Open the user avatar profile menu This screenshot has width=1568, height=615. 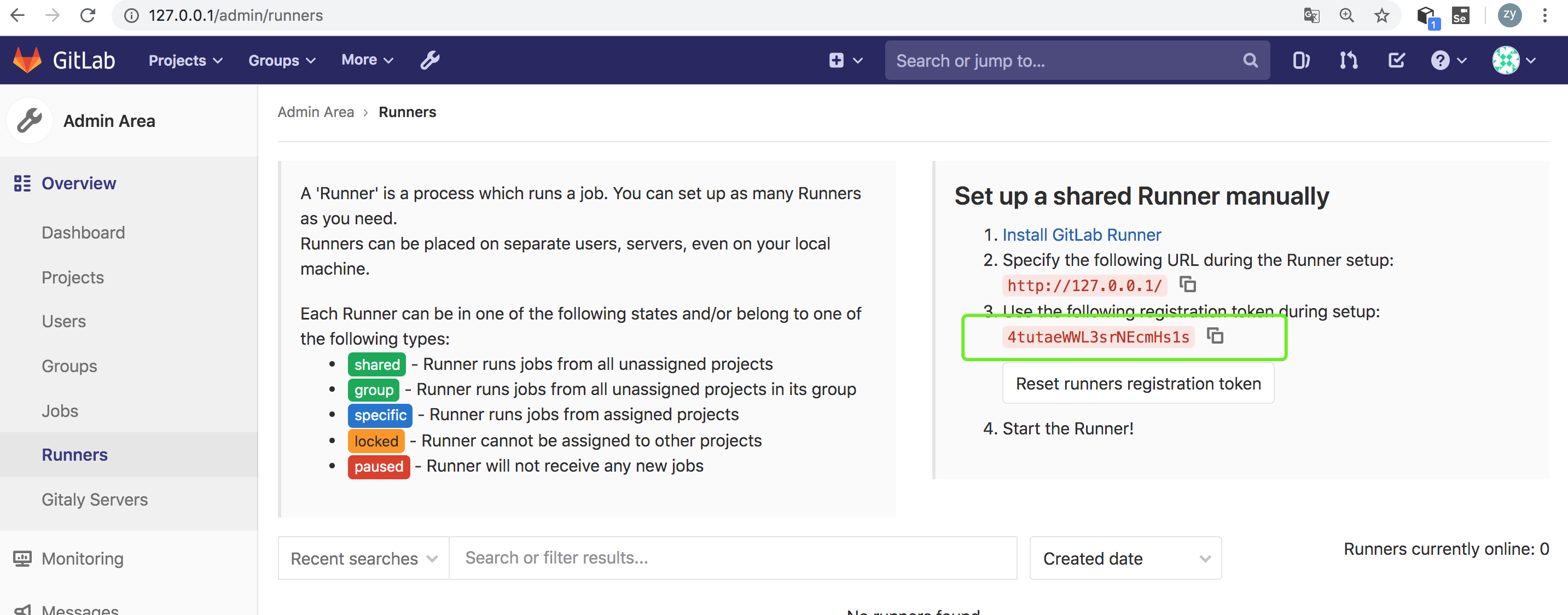[x=1513, y=60]
